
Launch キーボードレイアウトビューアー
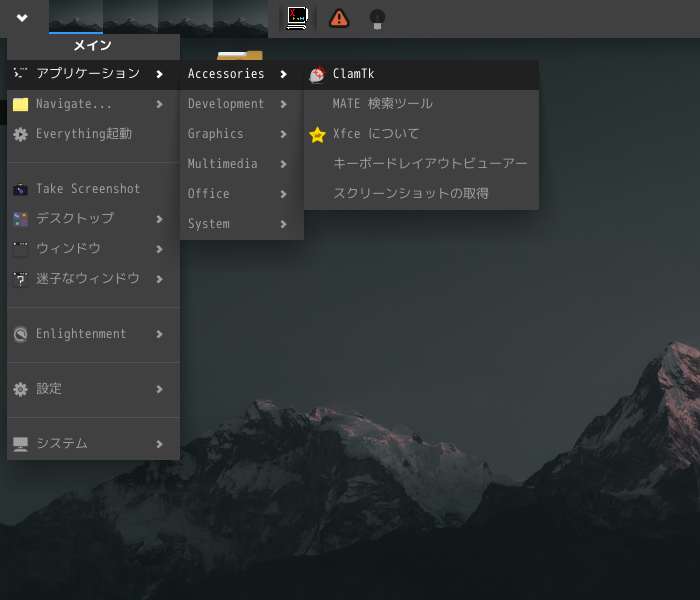pyautogui.click(x=421, y=164)
